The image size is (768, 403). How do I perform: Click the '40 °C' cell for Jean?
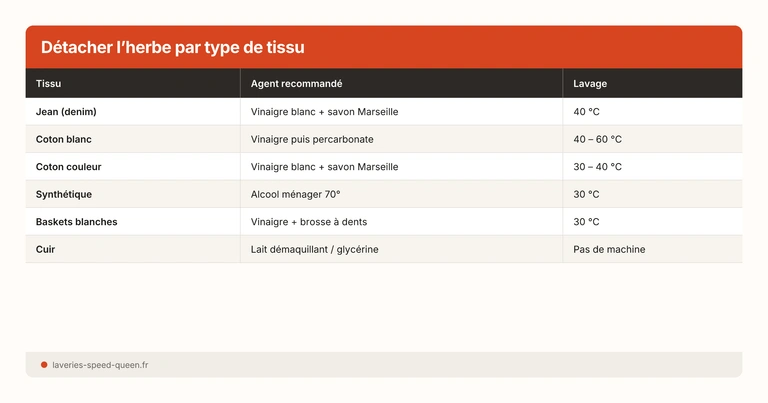(x=586, y=112)
